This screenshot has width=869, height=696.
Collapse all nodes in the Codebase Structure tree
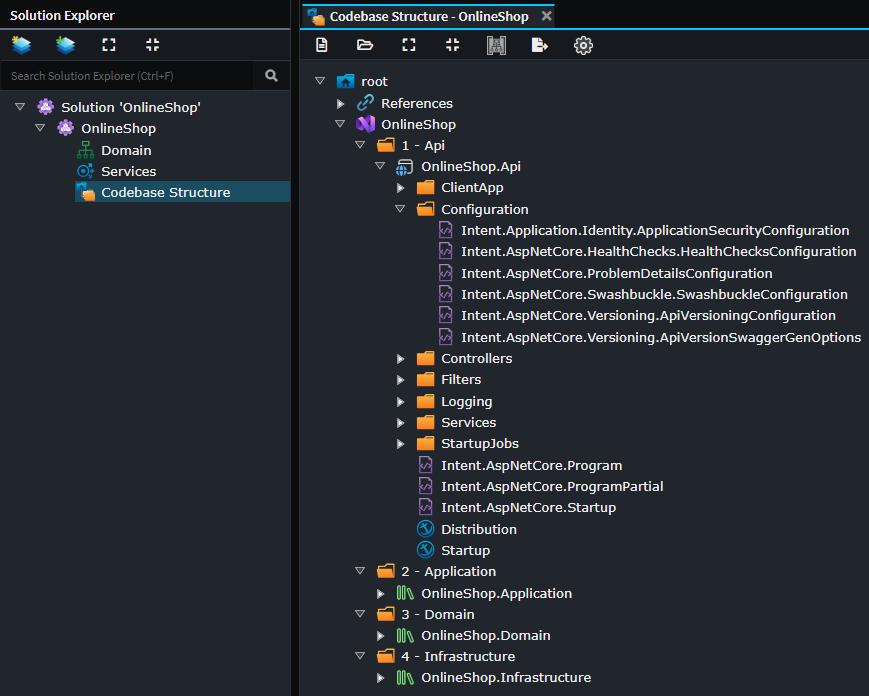(x=452, y=44)
